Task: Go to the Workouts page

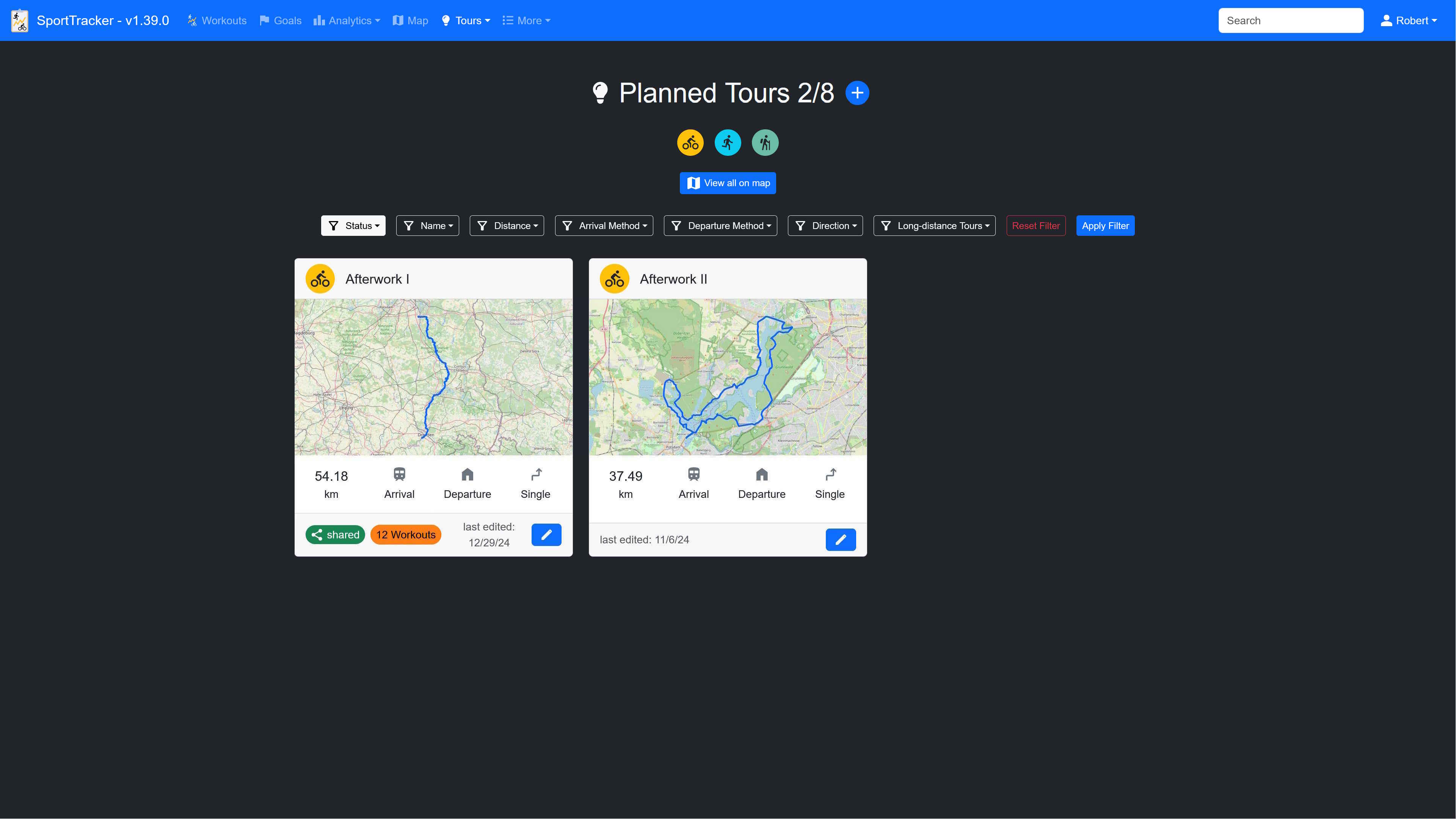Action: pyautogui.click(x=217, y=20)
